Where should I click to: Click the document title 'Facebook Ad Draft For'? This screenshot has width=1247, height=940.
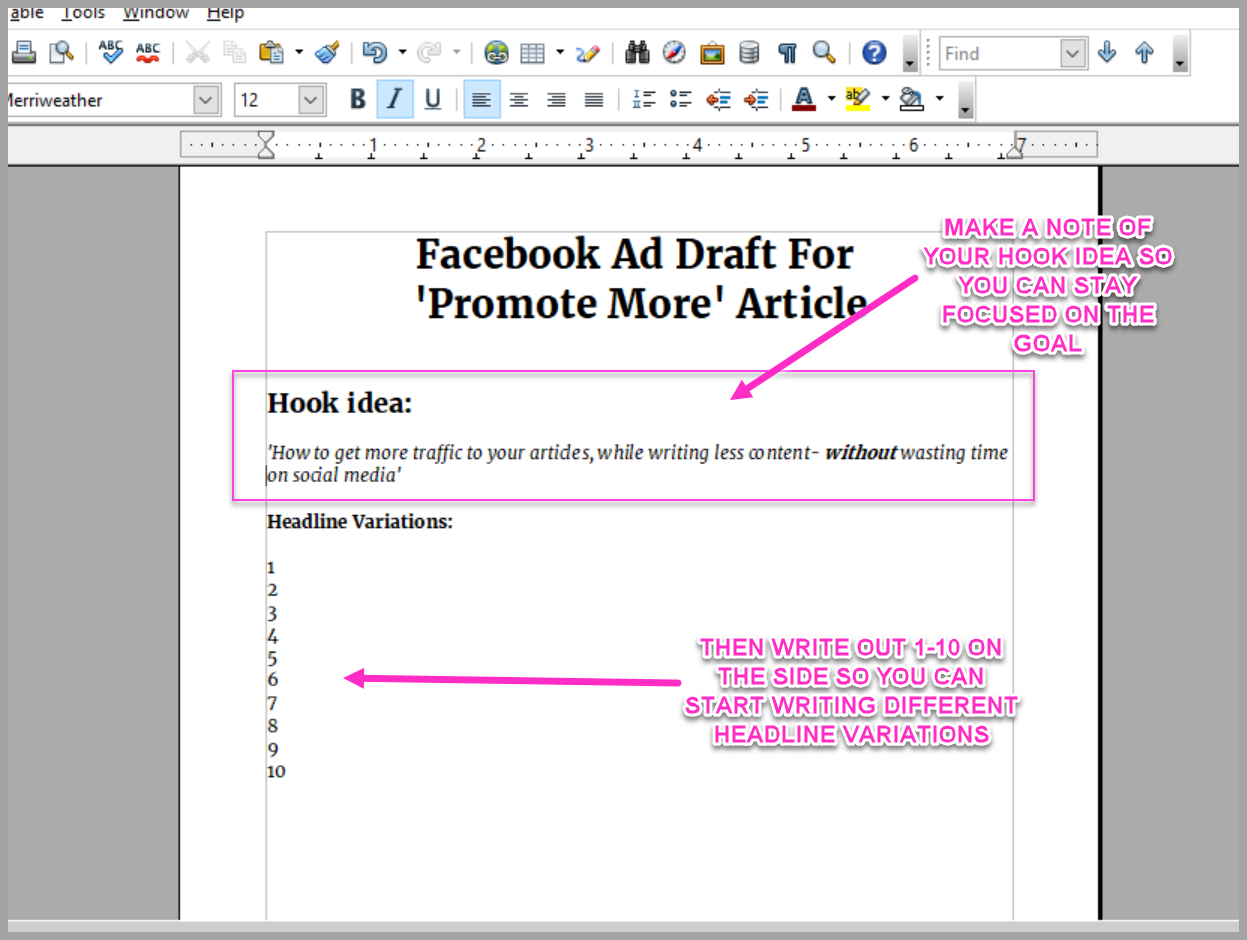click(x=635, y=254)
